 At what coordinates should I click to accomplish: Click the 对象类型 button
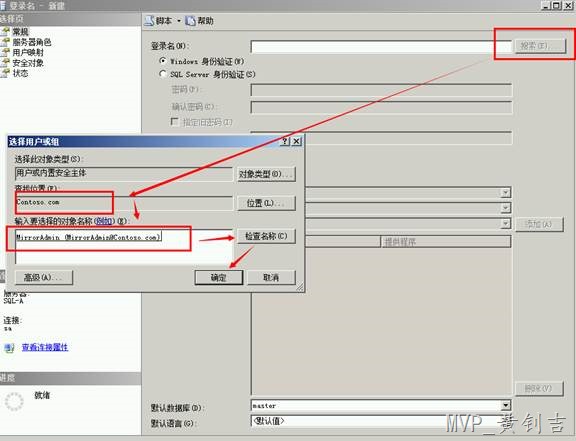[x=266, y=174]
